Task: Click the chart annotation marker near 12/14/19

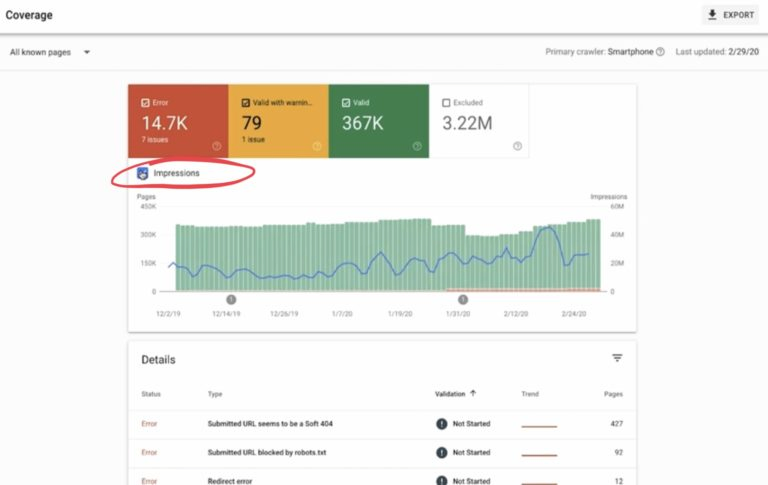Action: coord(231,299)
